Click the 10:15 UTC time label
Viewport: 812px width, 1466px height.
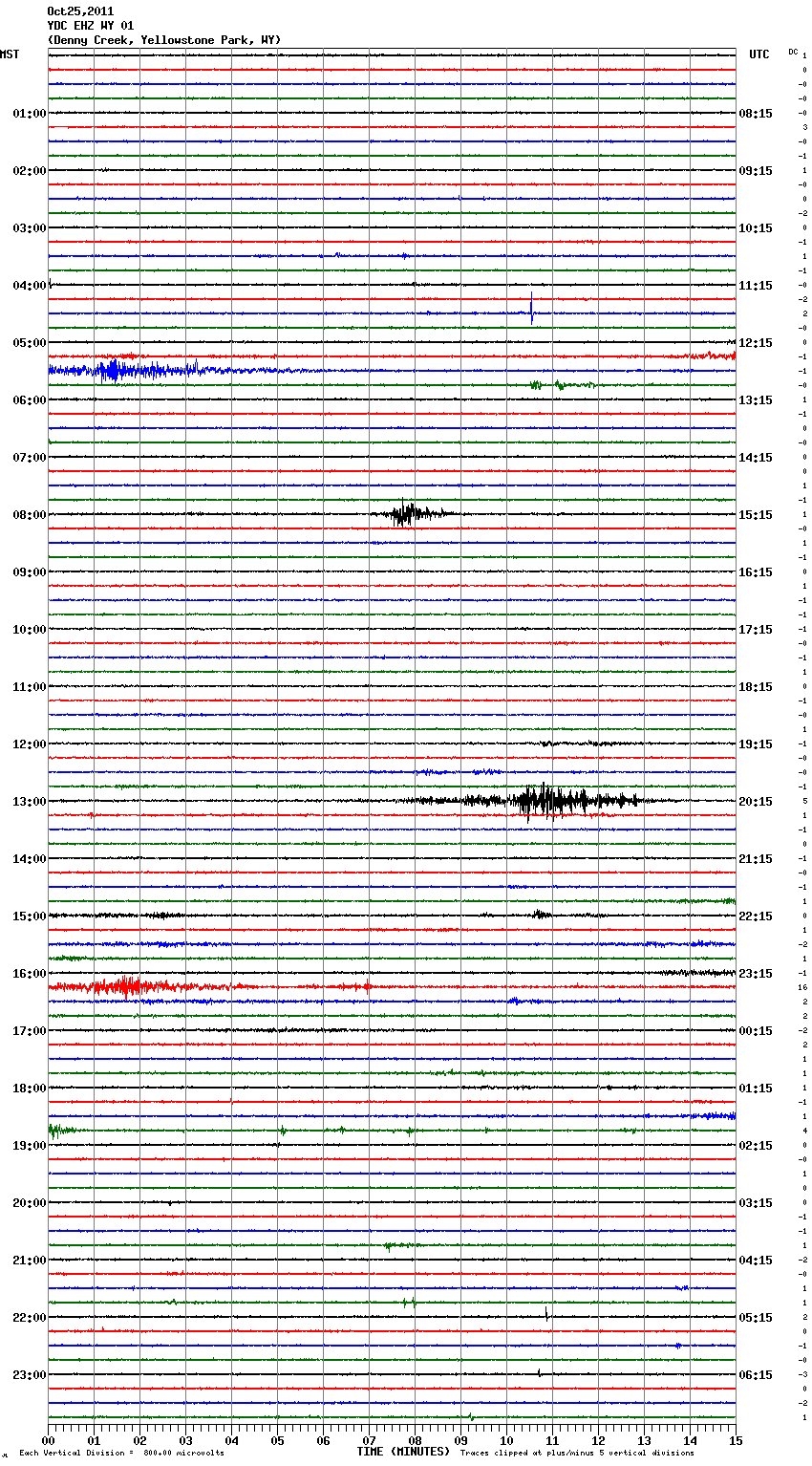pyautogui.click(x=756, y=228)
